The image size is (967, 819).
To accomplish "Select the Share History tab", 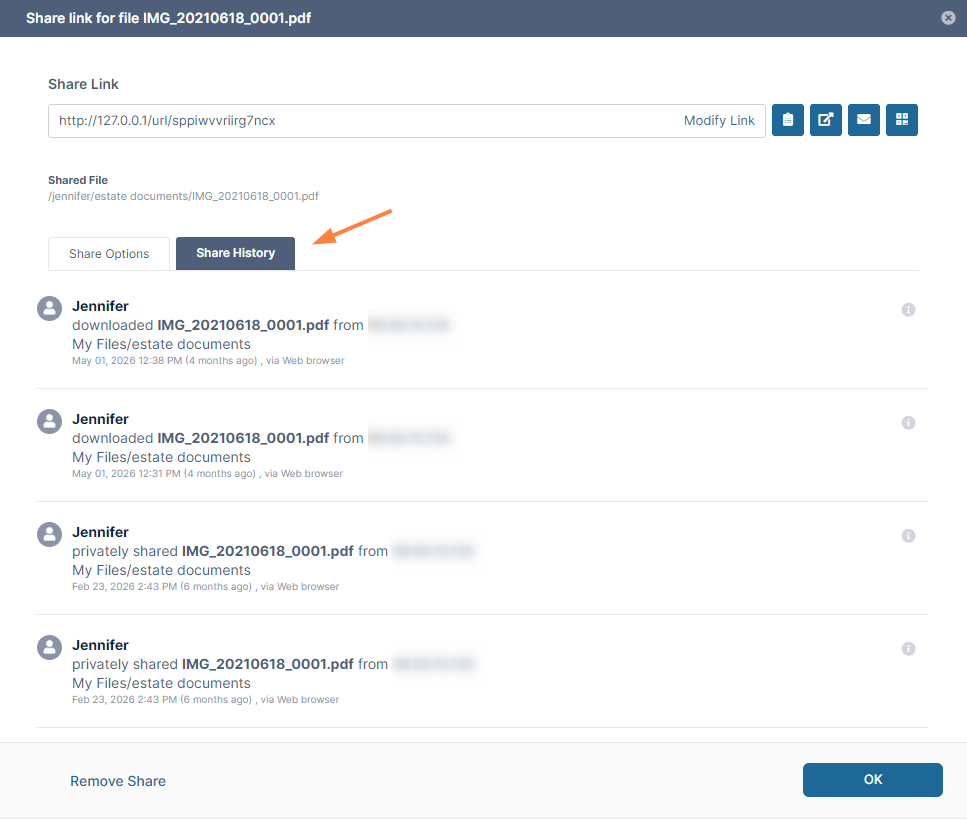I will pyautogui.click(x=236, y=253).
